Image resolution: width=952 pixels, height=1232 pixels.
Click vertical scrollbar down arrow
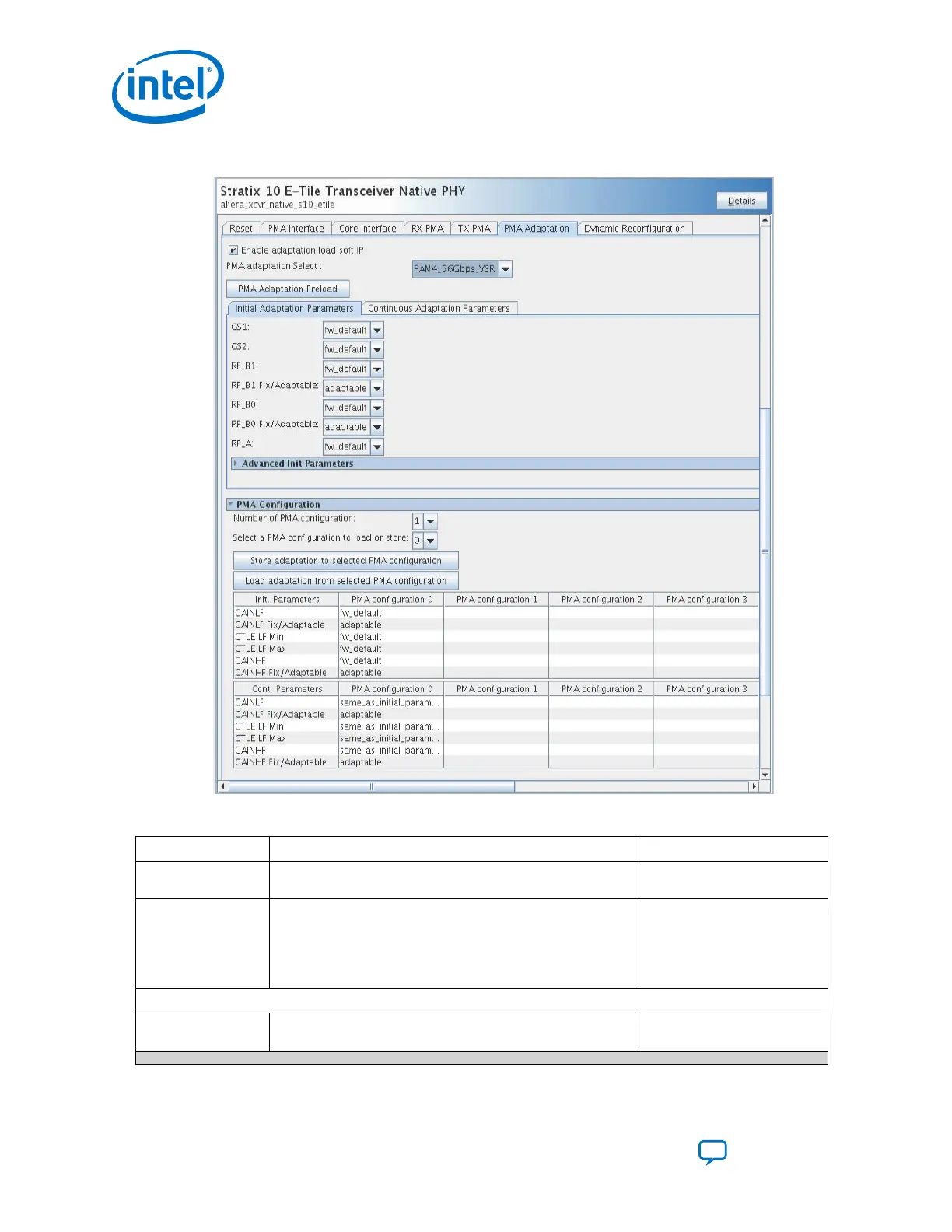(x=765, y=775)
